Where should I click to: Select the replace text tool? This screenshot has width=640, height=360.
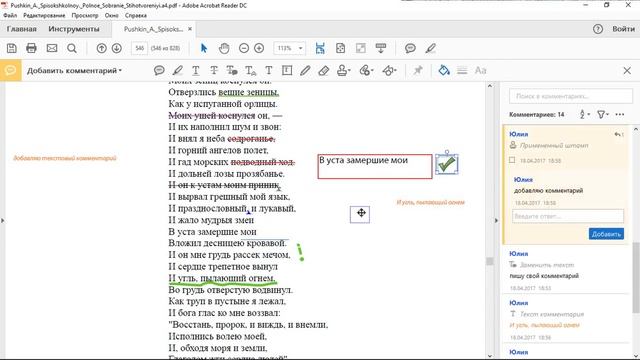232,71
